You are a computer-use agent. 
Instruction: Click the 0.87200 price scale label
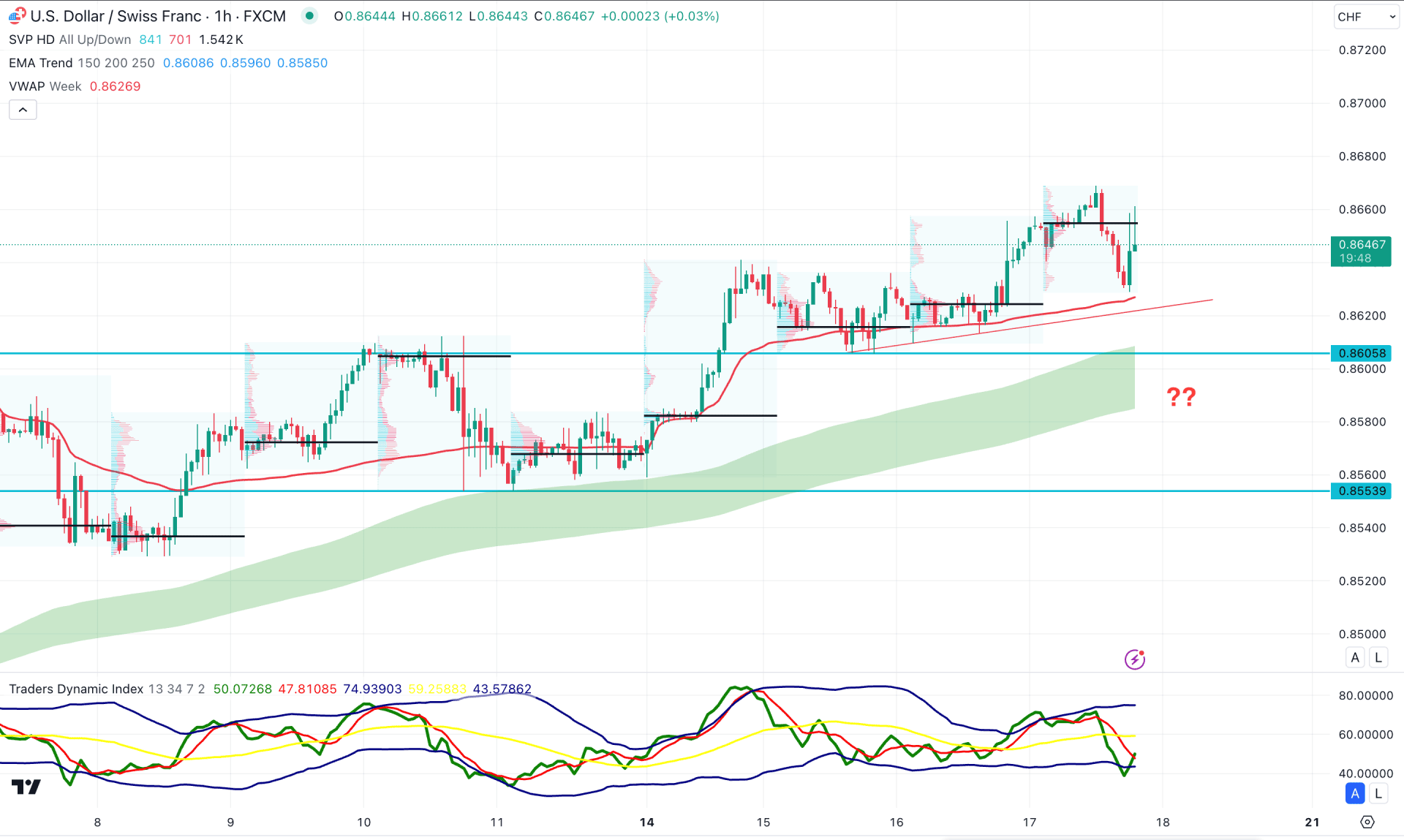coord(1362,50)
